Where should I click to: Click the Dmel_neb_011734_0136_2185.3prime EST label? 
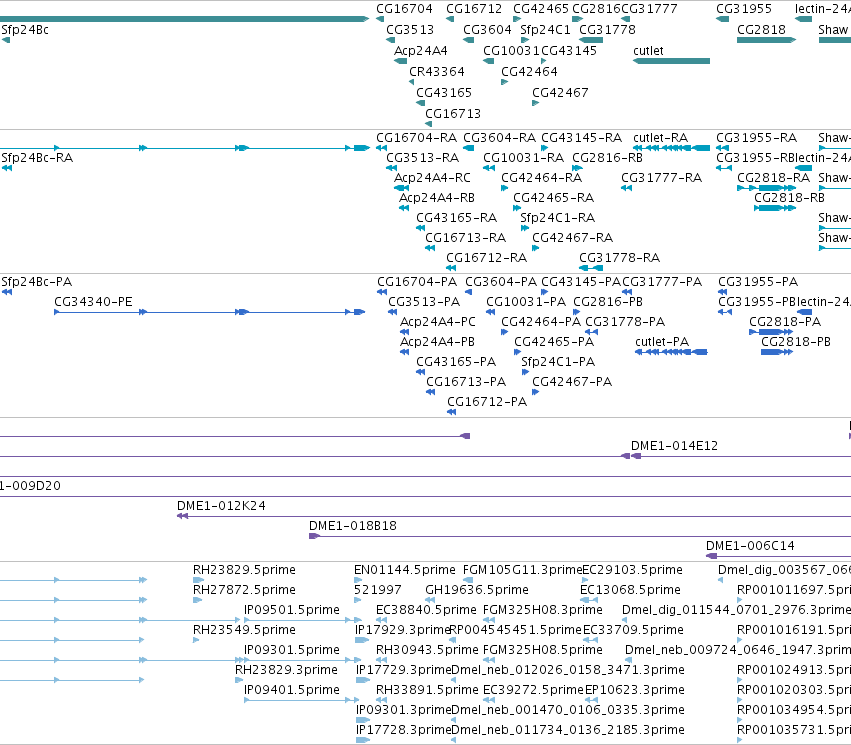click(x=568, y=730)
